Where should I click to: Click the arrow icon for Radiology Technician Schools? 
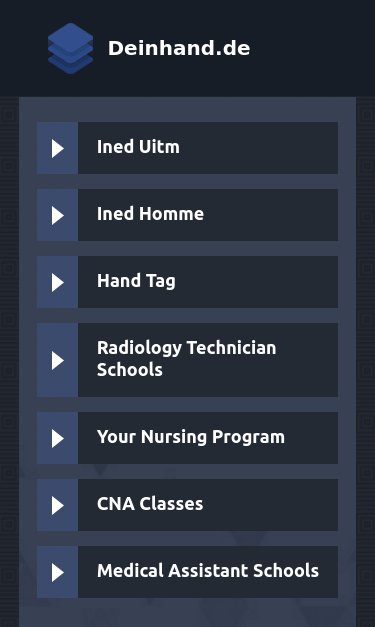[x=58, y=360]
